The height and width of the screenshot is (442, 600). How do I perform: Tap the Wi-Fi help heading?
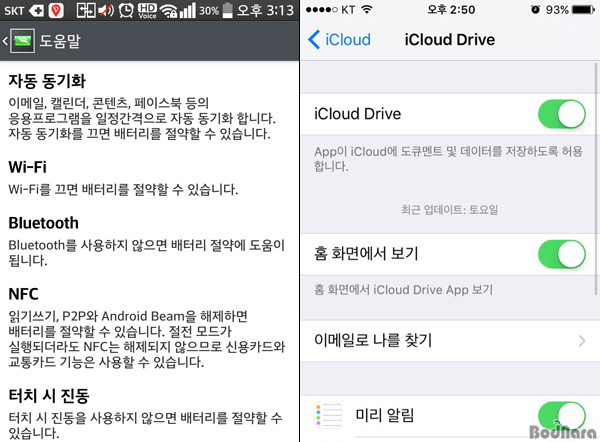[28, 167]
